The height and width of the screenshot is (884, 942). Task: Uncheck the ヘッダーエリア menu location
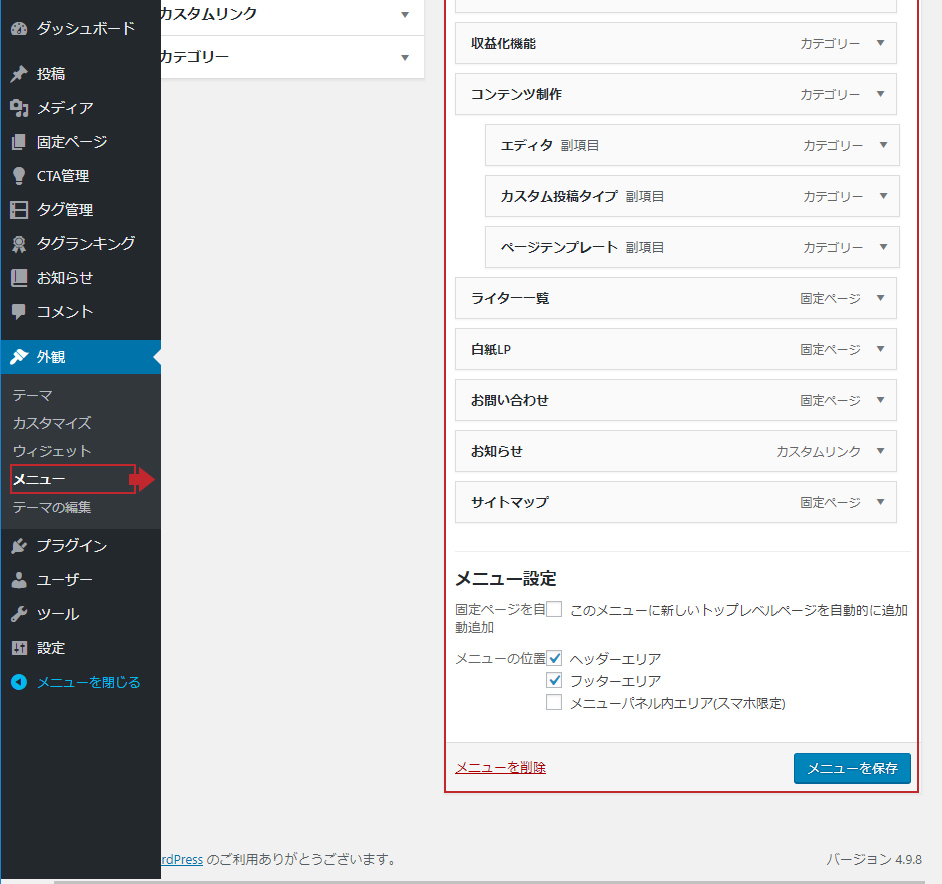(554, 659)
